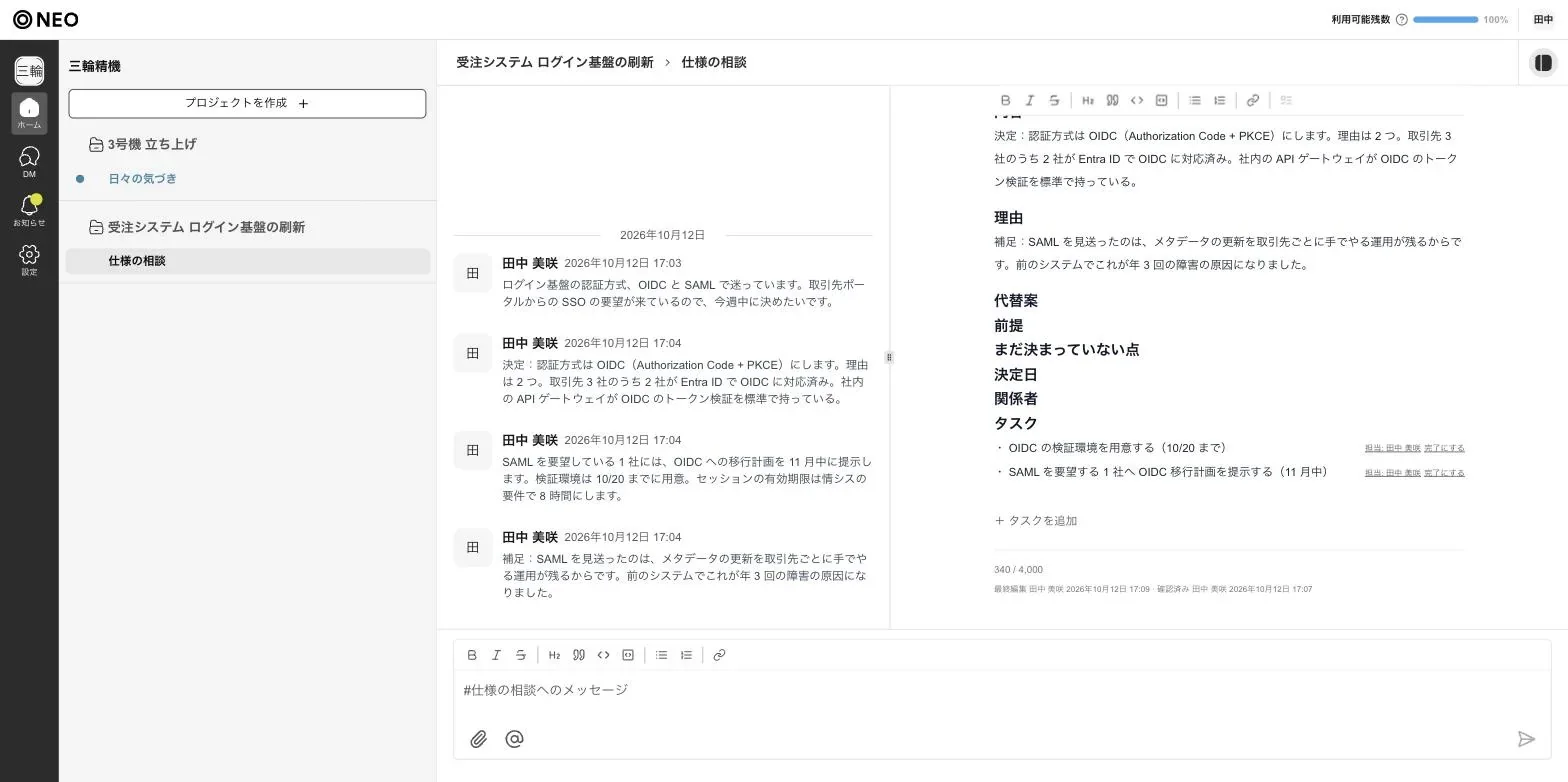Select the 三輪 workspace icon
Screen dimensions: 1568x782
click(29, 70)
